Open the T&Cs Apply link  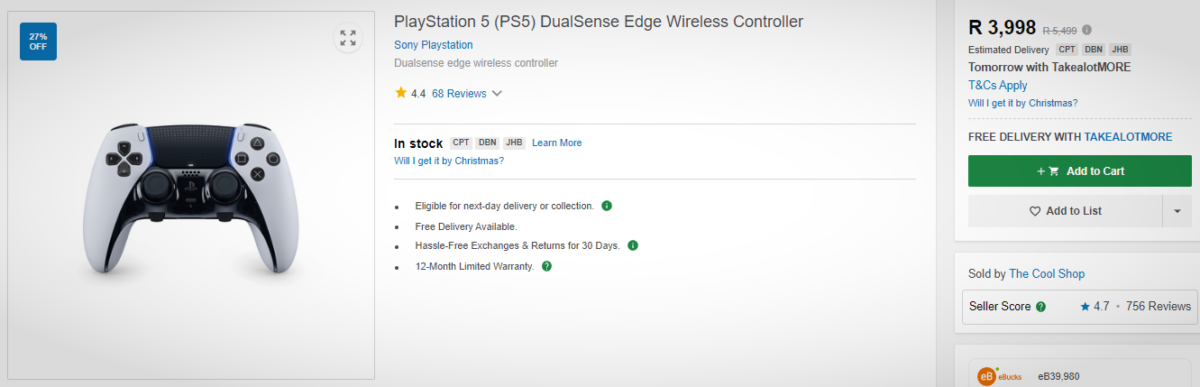point(998,86)
